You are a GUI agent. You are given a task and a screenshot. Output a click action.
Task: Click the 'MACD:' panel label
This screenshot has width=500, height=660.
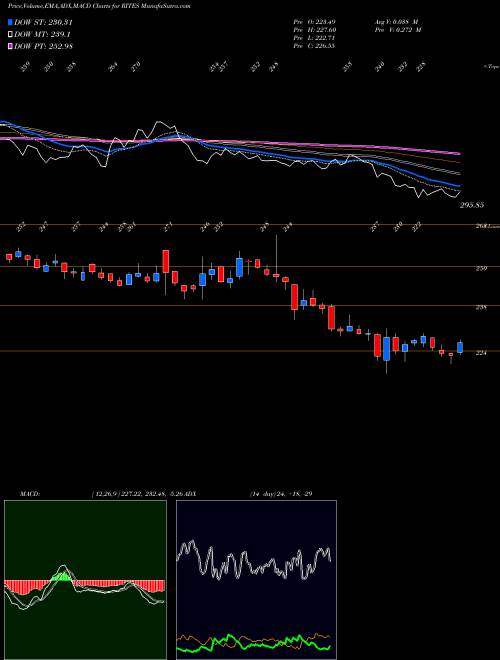click(30, 494)
